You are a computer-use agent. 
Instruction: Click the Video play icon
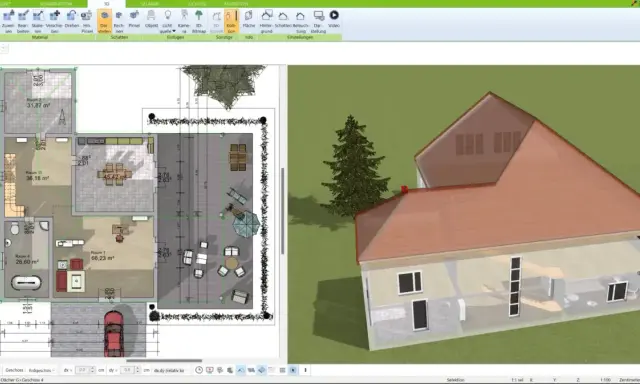click(x=334, y=20)
